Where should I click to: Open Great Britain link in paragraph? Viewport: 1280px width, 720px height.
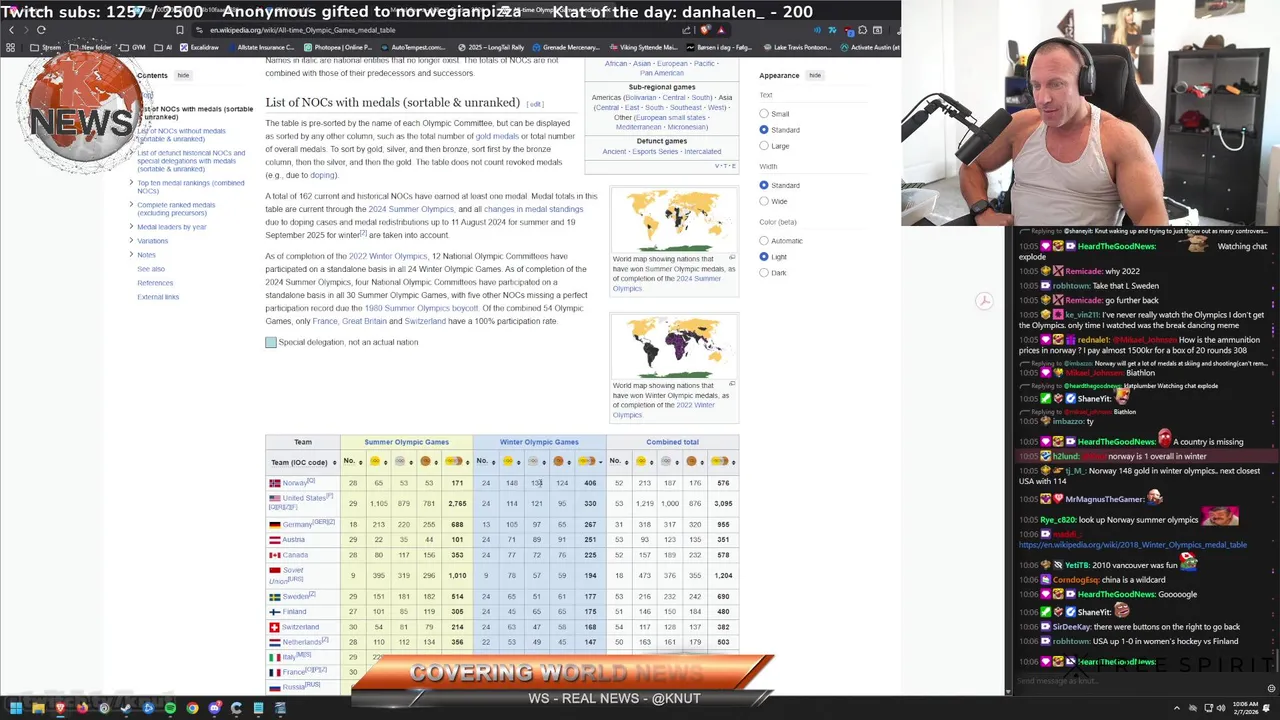(x=364, y=321)
